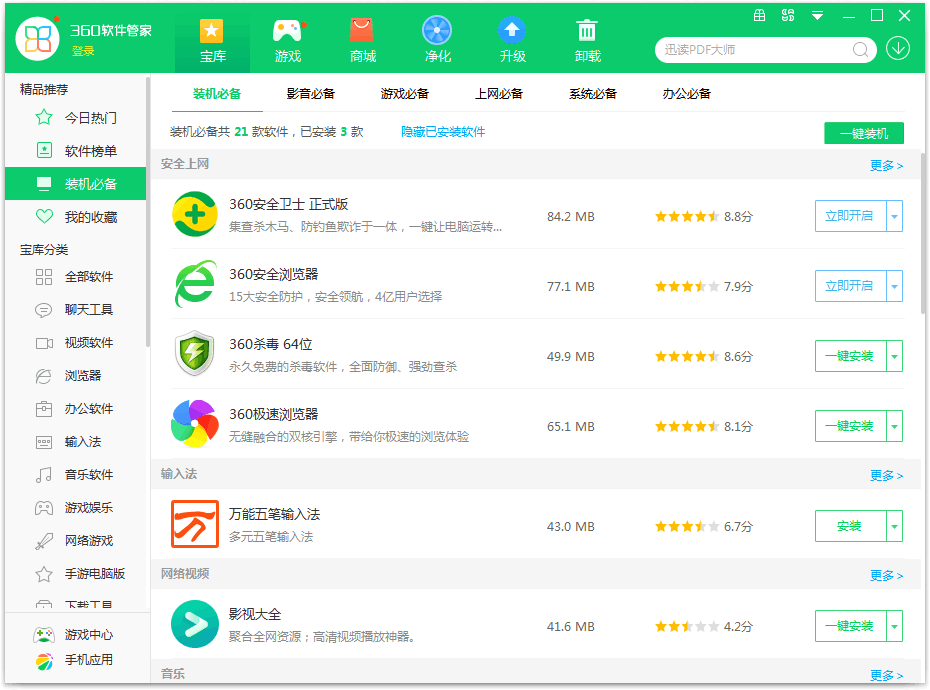Open 游戏娱乐 category in sidebar

(75, 508)
